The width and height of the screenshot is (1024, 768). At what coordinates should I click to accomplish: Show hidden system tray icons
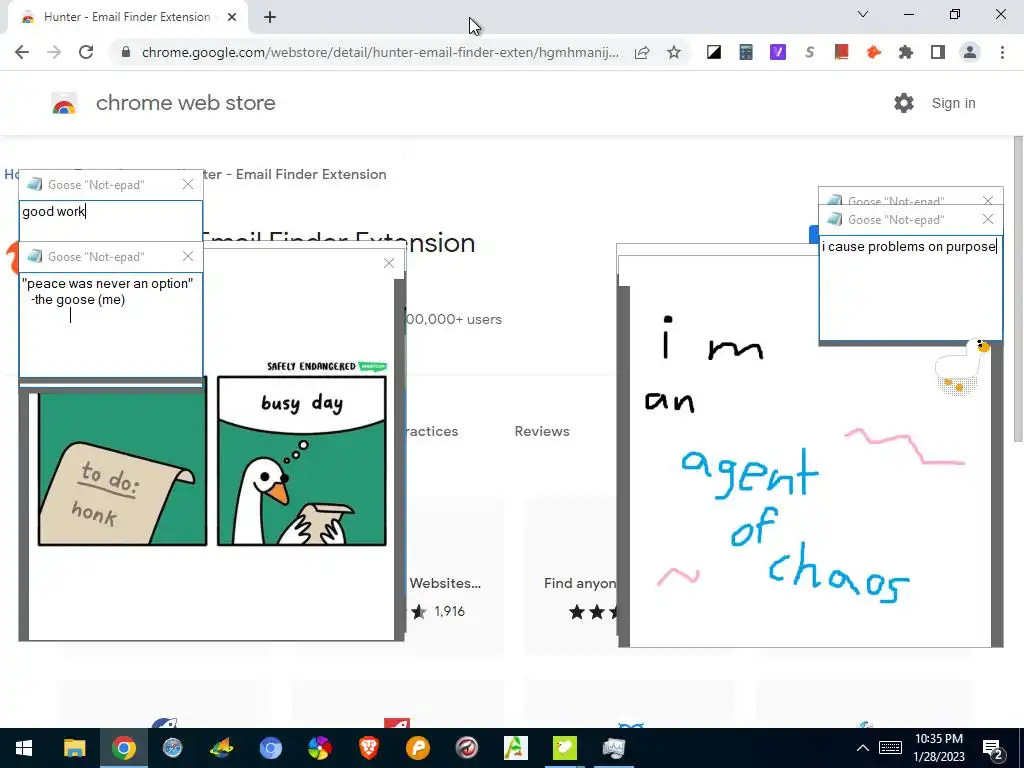863,748
